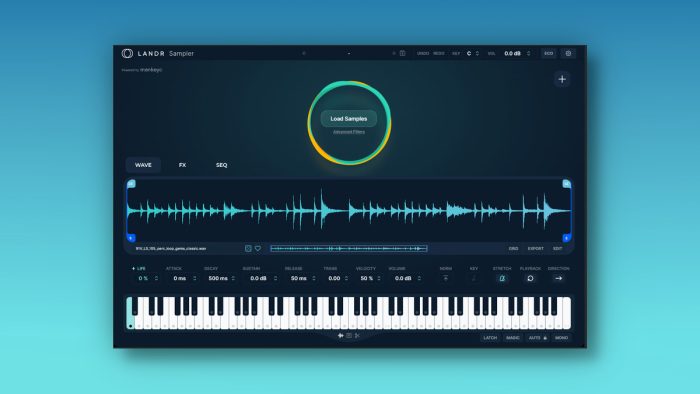Click the small icon next to the preset name
The width and height of the screenshot is (700, 394).
click(402, 53)
